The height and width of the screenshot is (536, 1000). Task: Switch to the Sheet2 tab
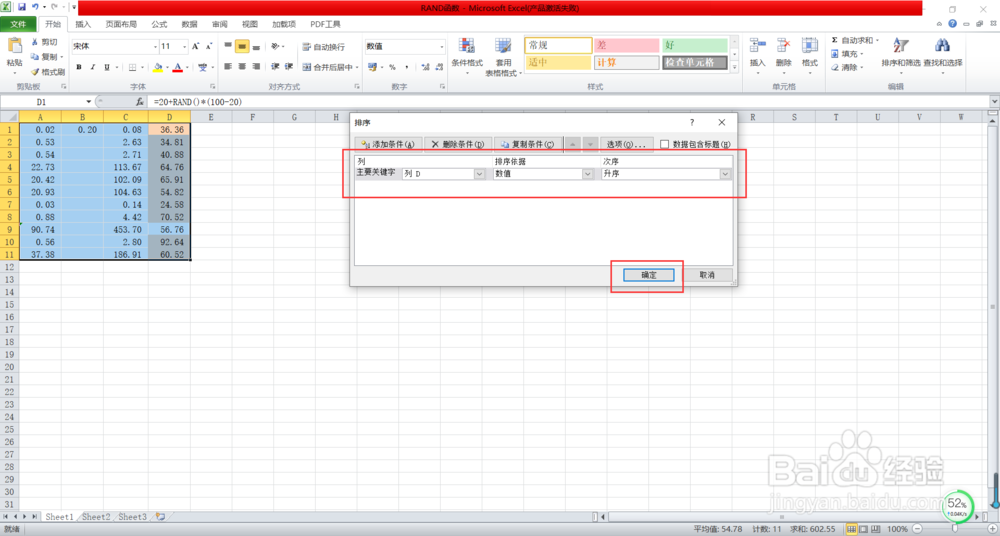pos(96,517)
